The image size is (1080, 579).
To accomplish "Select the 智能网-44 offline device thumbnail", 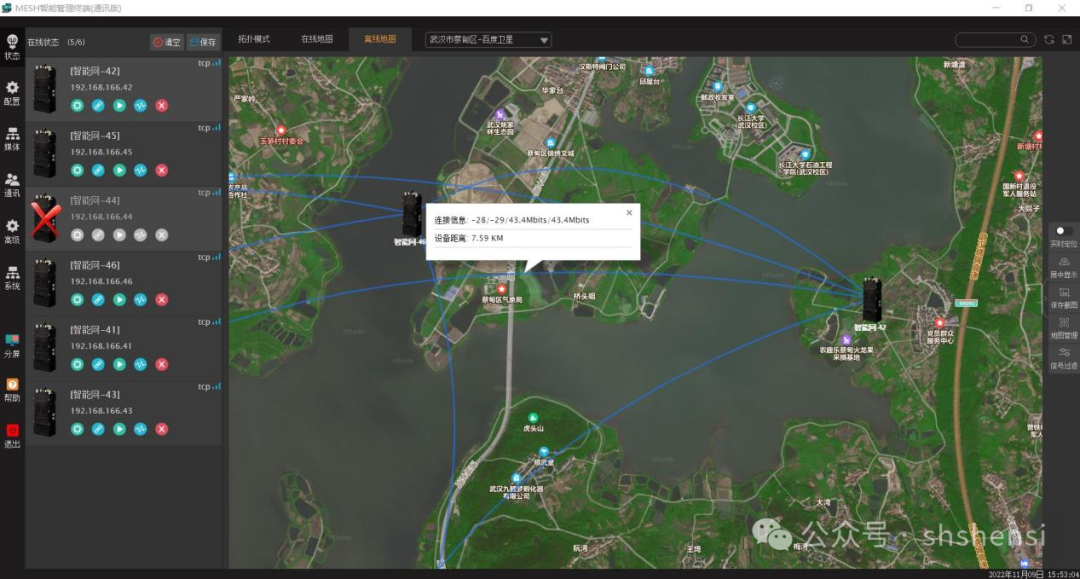I will click(x=45, y=218).
